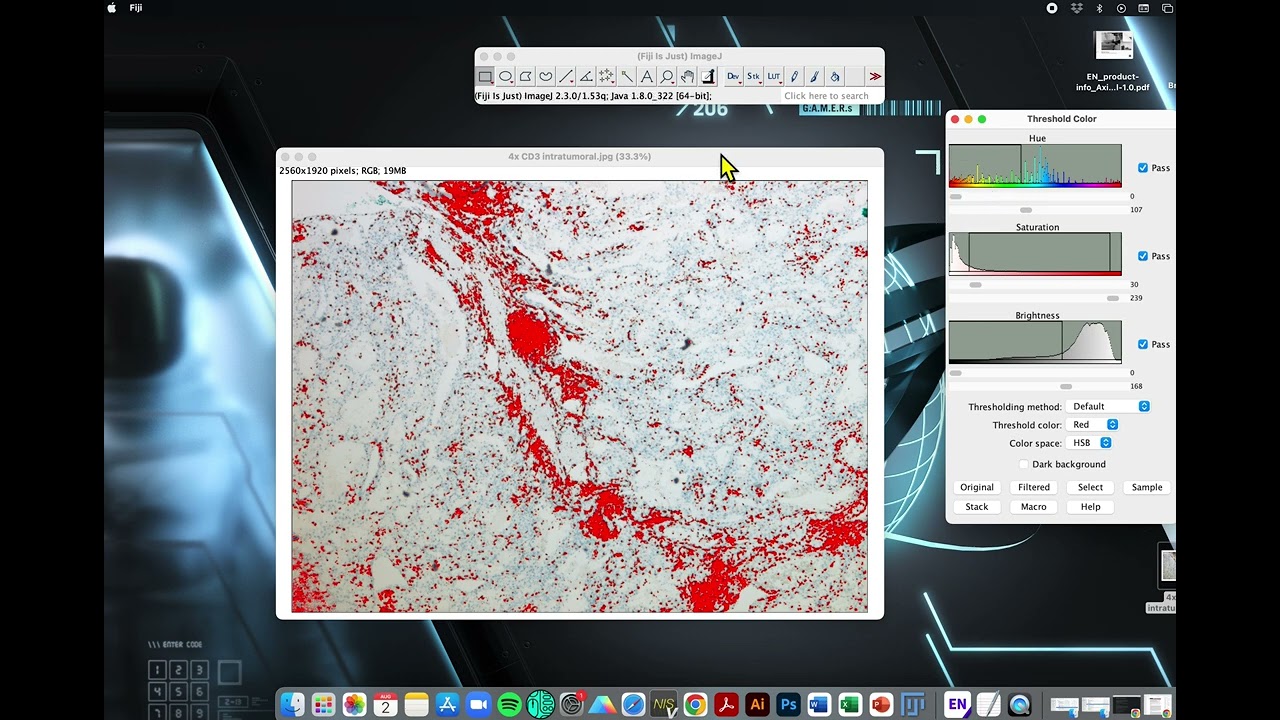Click the Brightness maximum slider at 168
Viewport: 1280px width, 720px height.
(1066, 386)
